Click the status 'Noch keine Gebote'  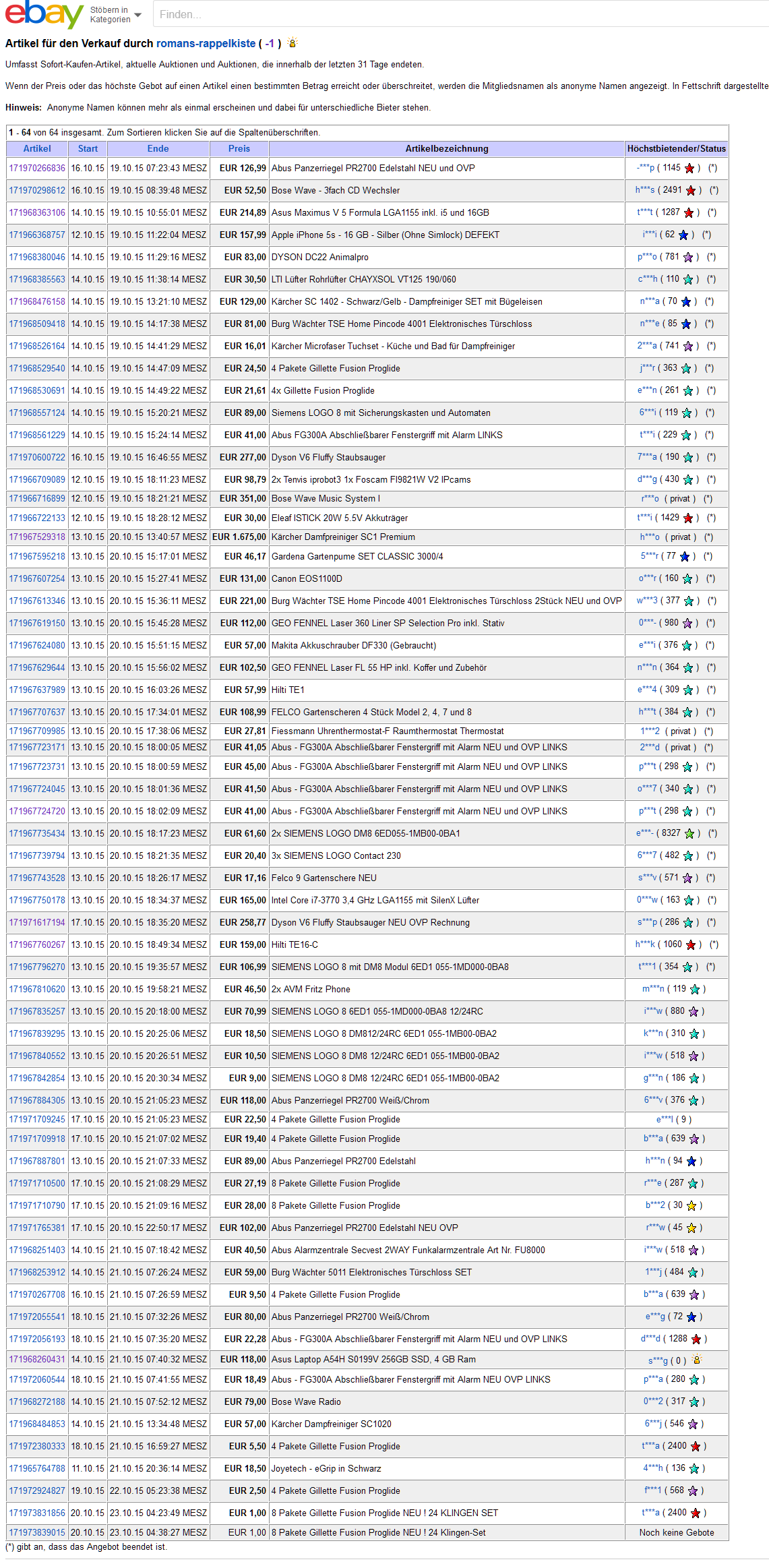click(677, 1533)
